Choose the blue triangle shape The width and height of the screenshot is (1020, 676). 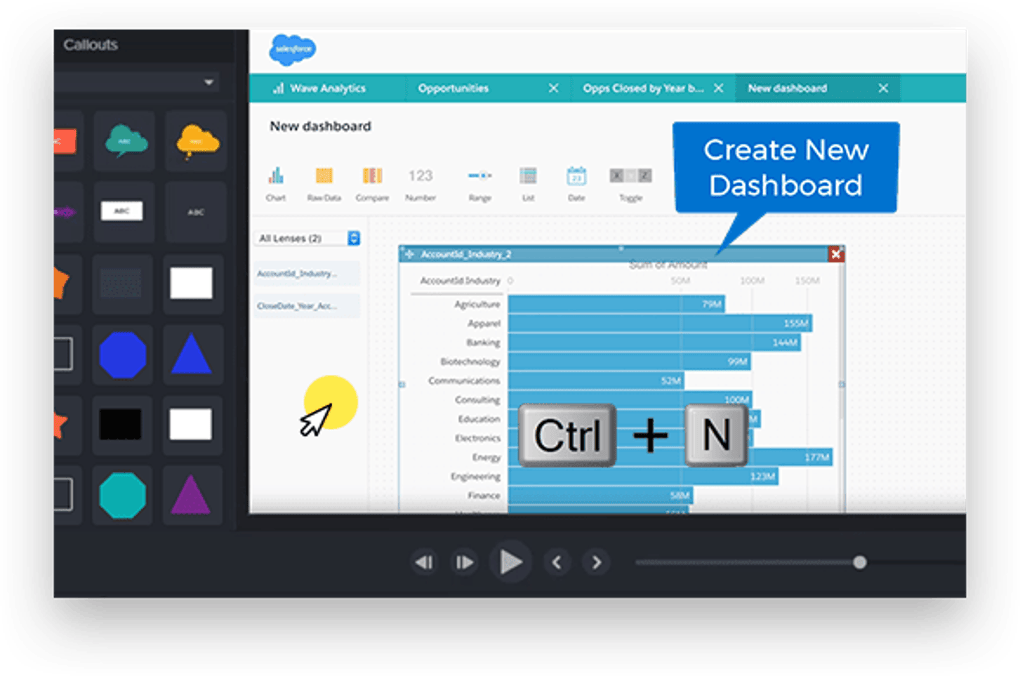pos(191,355)
